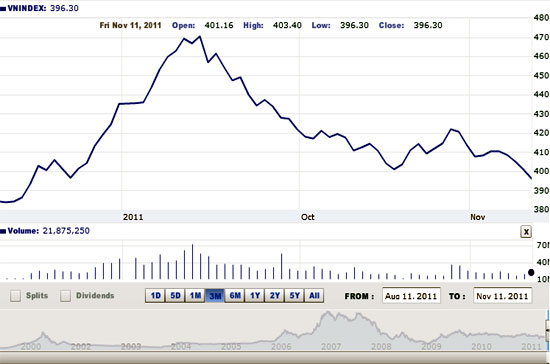Enable the Dividends checkbox

coord(65,296)
